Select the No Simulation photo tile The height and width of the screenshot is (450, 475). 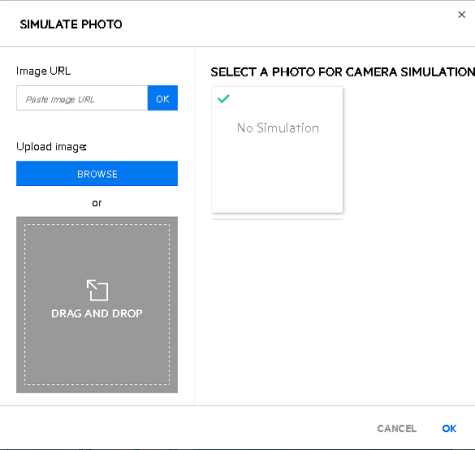277,150
